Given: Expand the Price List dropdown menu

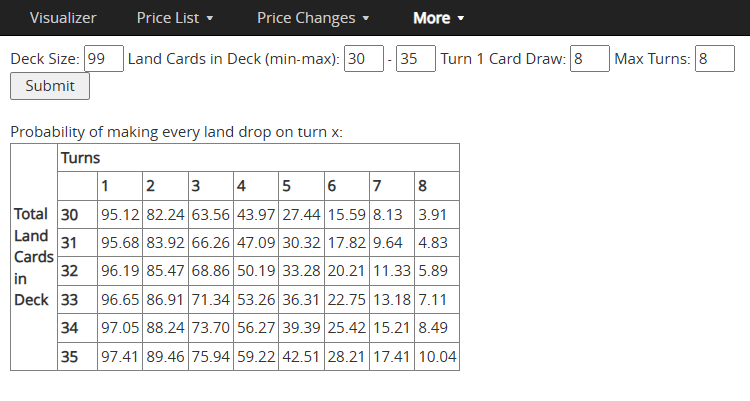Looking at the screenshot, I should [x=175, y=18].
